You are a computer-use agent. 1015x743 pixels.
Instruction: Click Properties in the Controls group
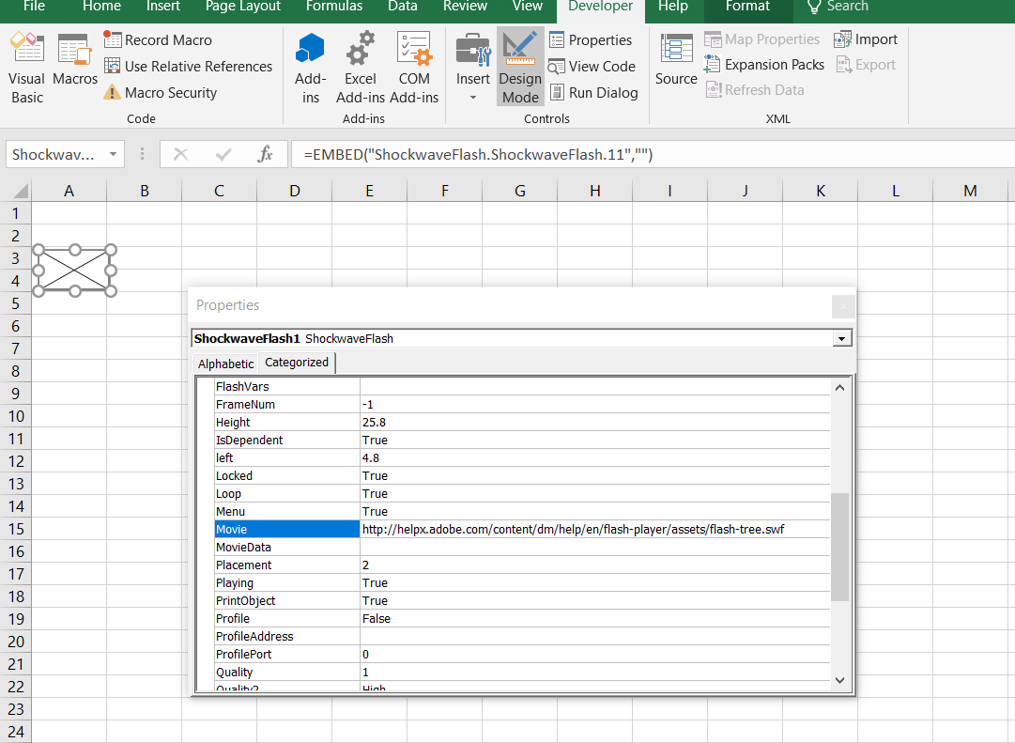pyautogui.click(x=590, y=40)
